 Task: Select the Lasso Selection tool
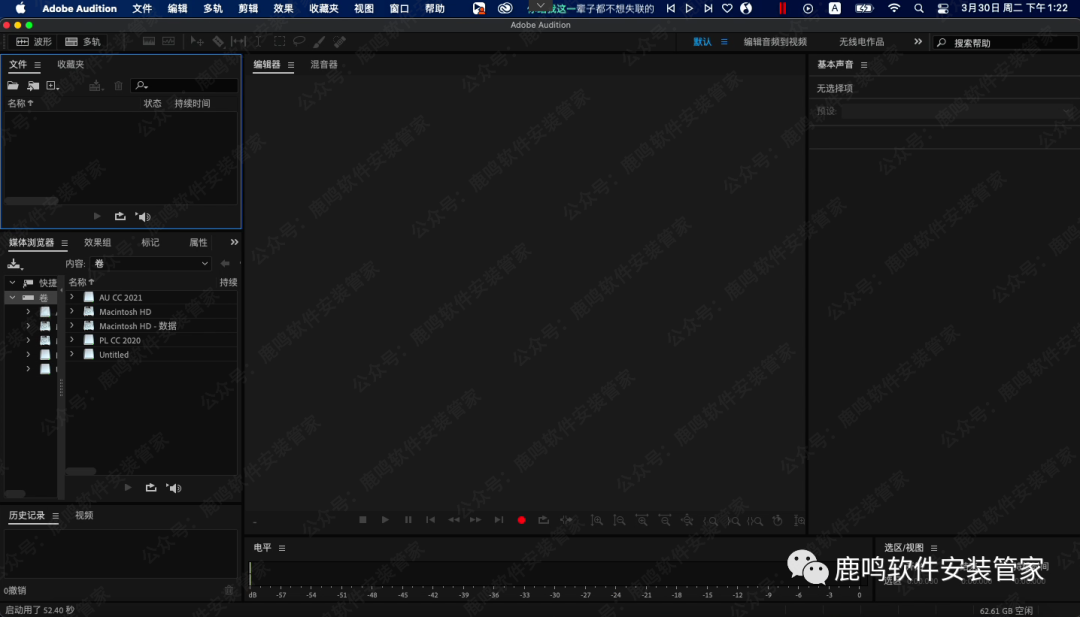[x=299, y=42]
